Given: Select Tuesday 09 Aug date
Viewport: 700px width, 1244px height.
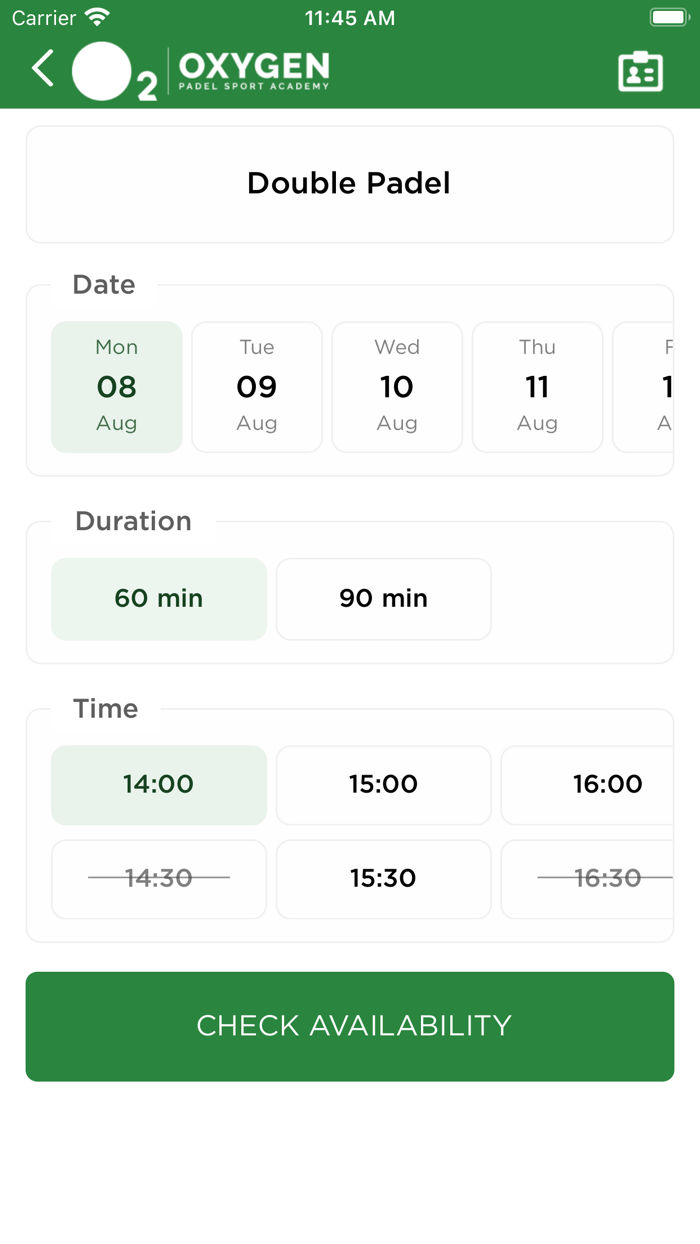Looking at the screenshot, I should click(257, 386).
